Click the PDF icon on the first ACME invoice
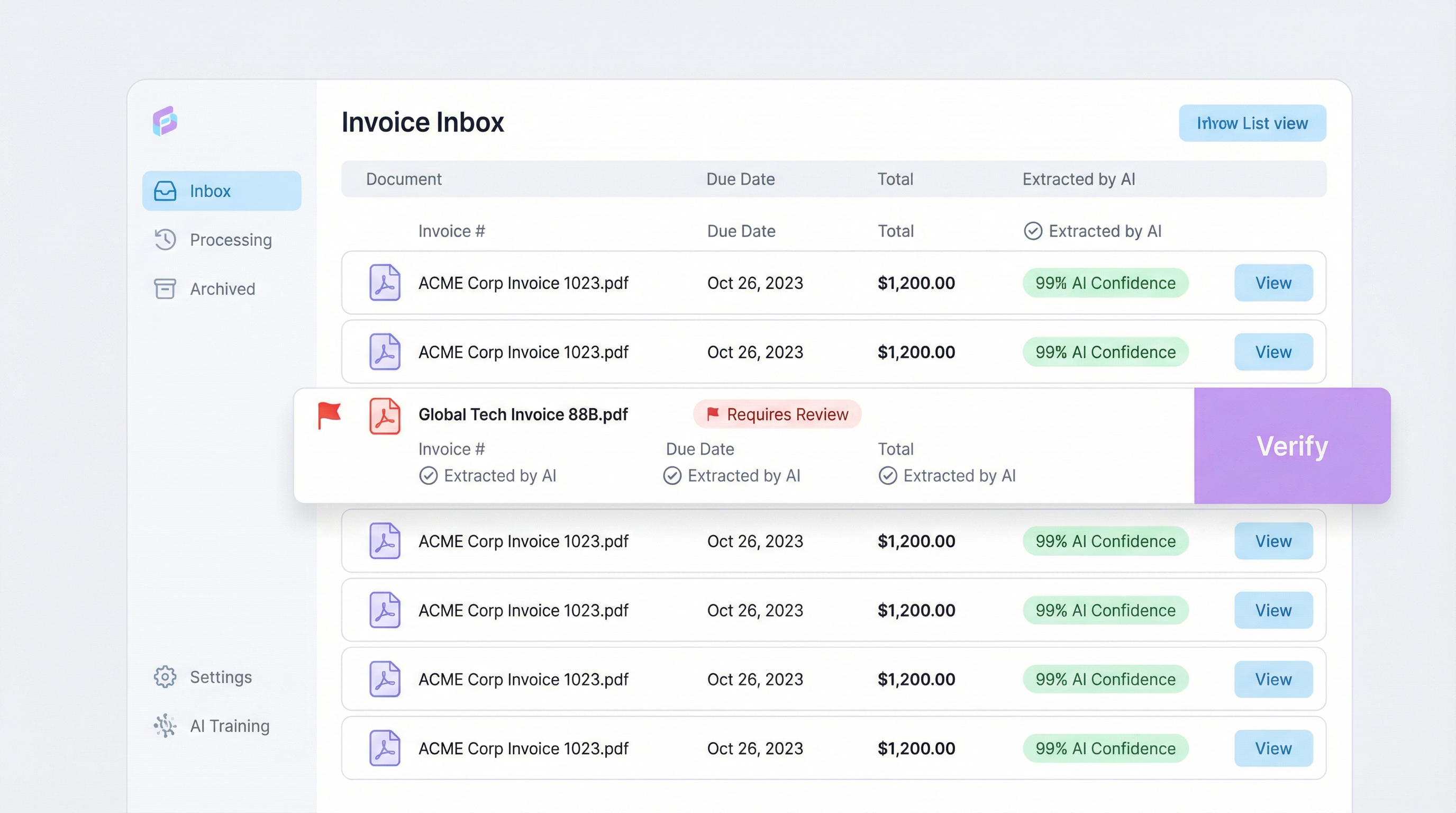Image resolution: width=1456 pixels, height=813 pixels. pos(385,283)
